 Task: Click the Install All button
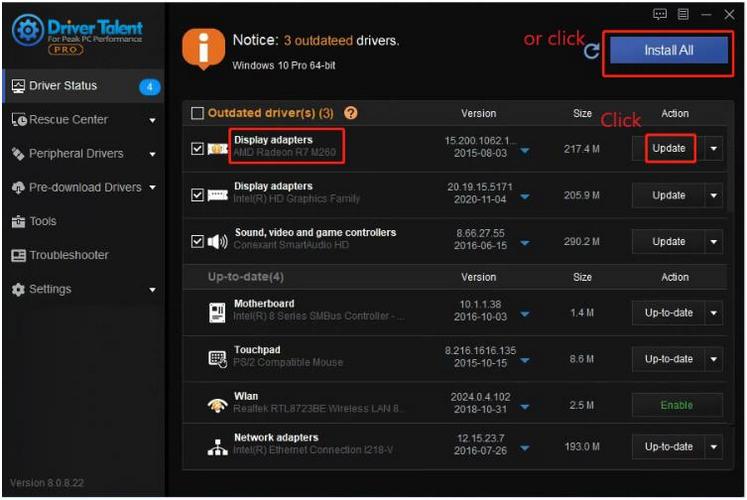[669, 50]
